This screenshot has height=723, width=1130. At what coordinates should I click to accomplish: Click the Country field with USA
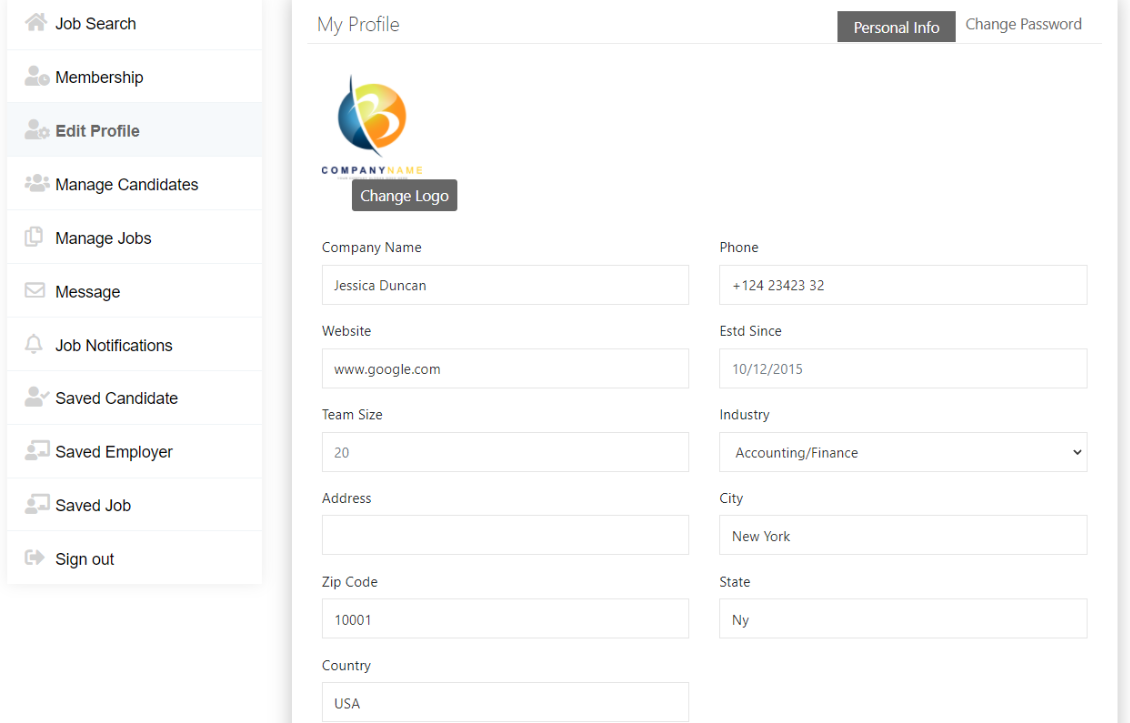(505, 702)
